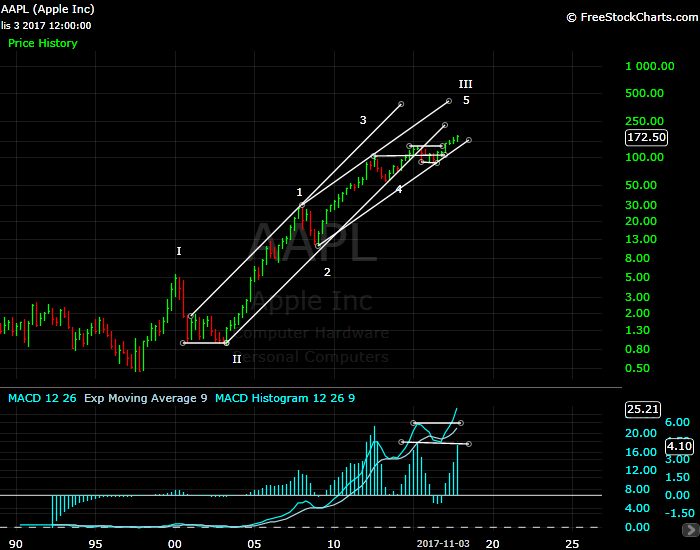
Task: Click the 12.00 MACD axis label
Action: (x=641, y=470)
